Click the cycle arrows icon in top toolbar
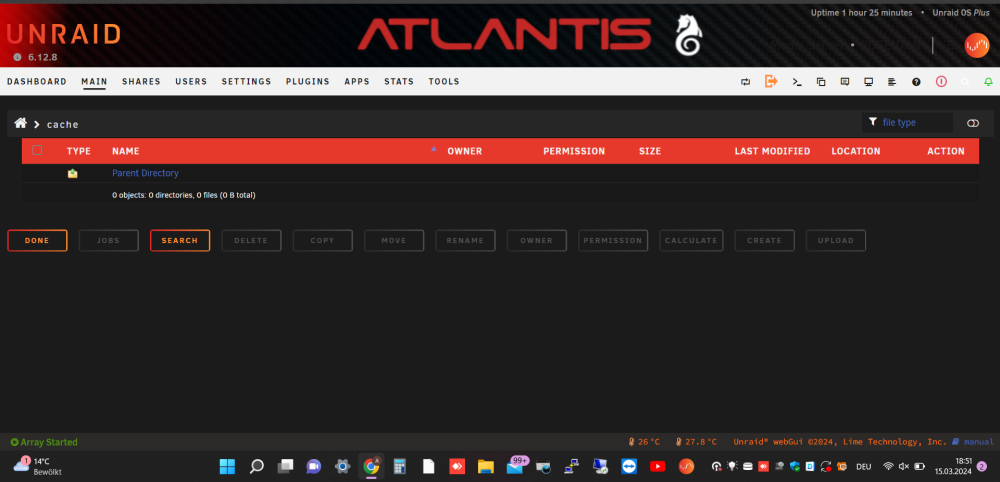 click(746, 82)
